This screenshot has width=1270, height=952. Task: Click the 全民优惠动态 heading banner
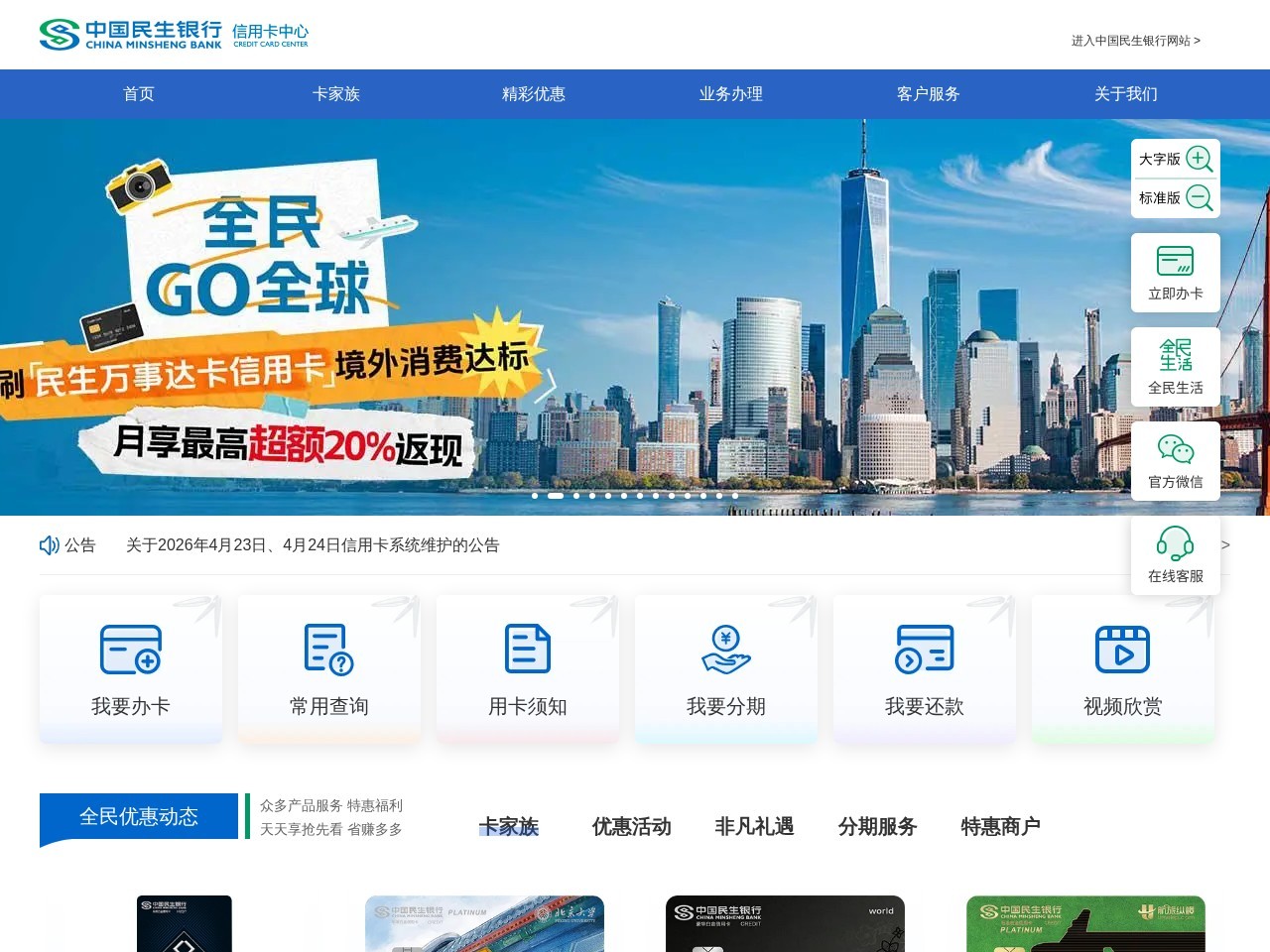click(x=139, y=817)
